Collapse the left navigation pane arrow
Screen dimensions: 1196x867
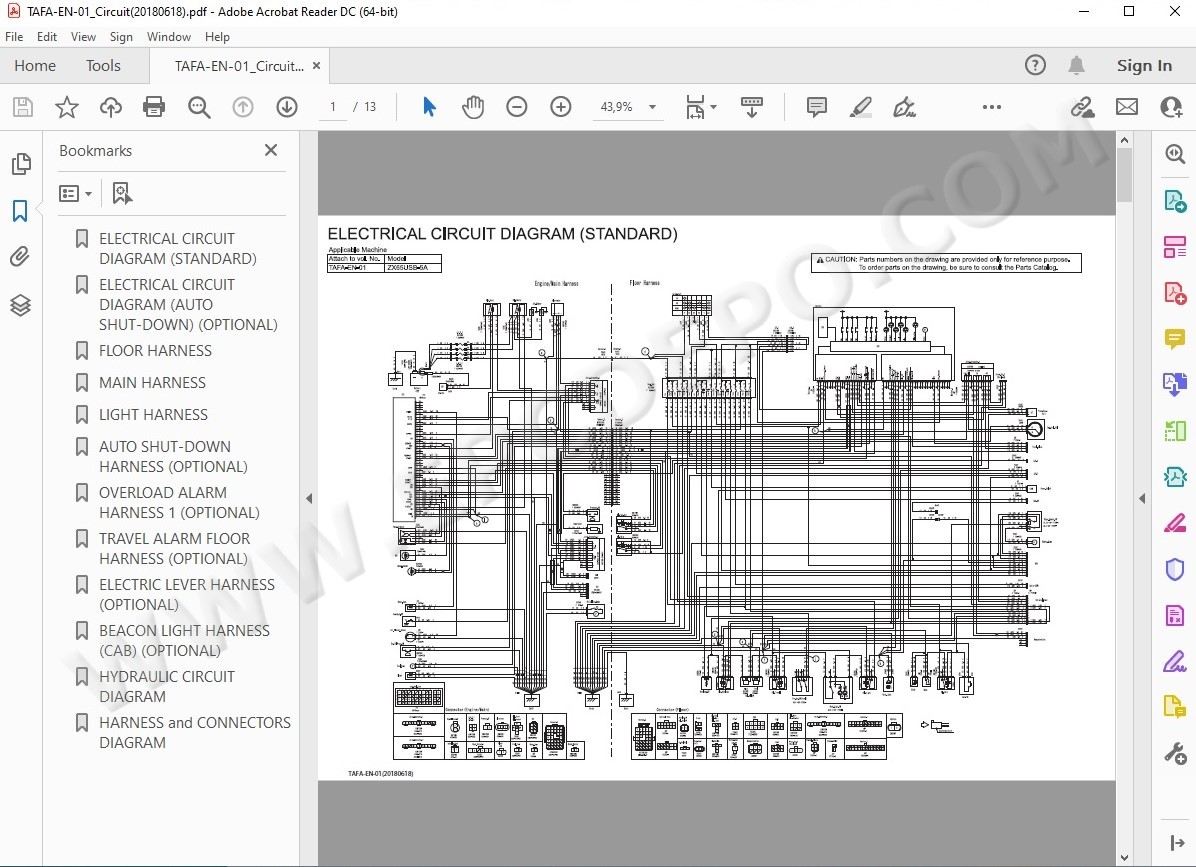click(x=309, y=499)
